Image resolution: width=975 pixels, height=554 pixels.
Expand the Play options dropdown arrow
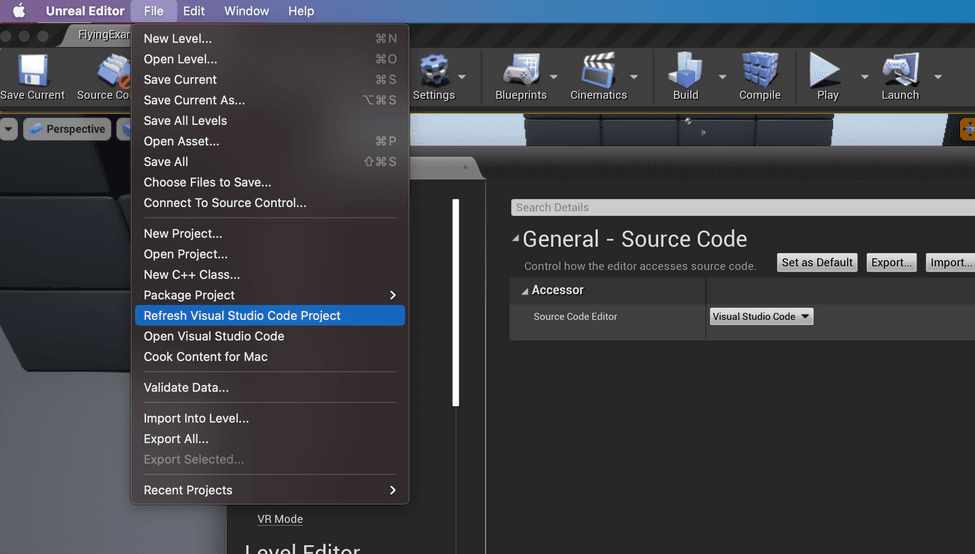[864, 76]
